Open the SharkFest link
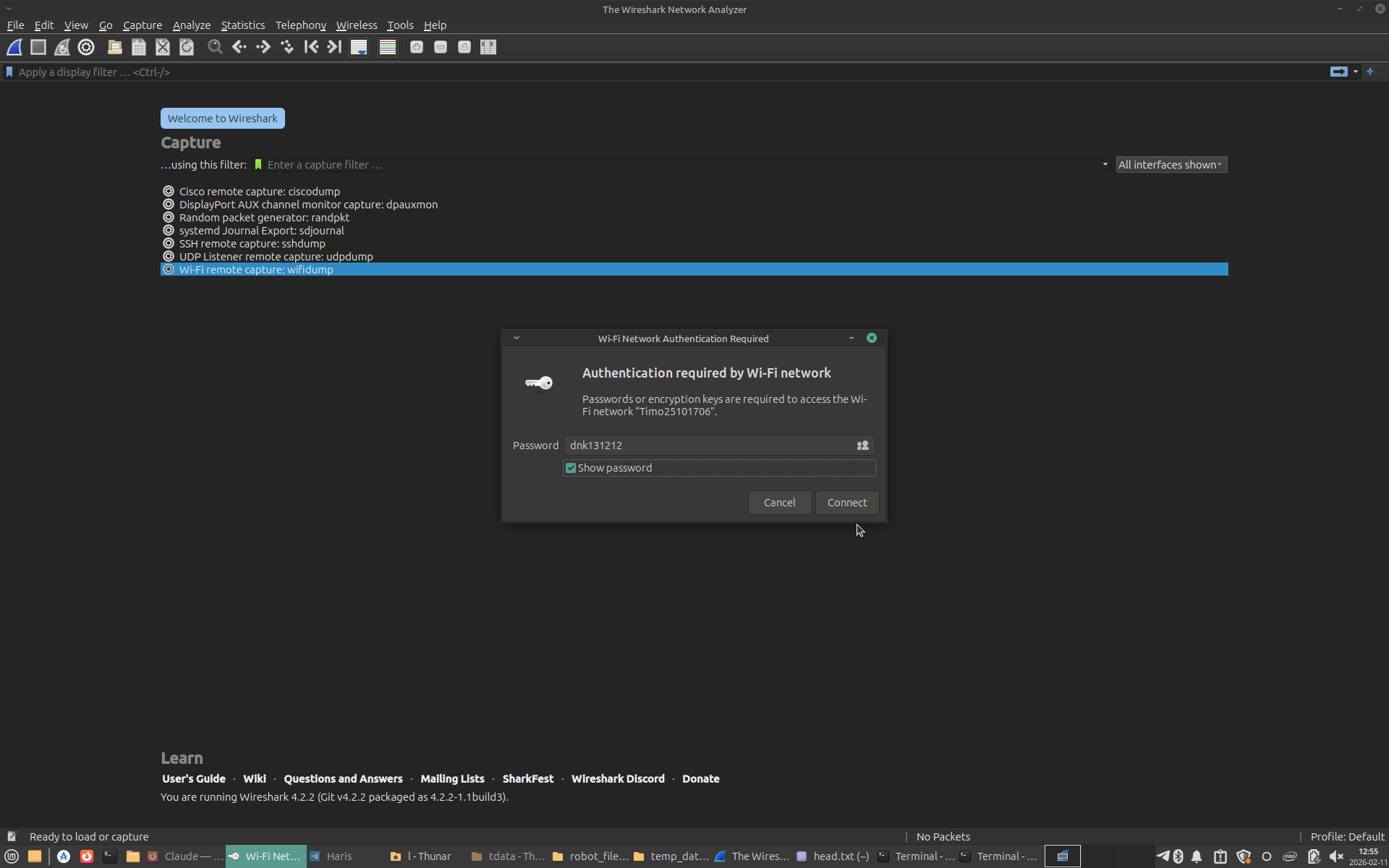The width and height of the screenshot is (1389, 868). tap(528, 779)
